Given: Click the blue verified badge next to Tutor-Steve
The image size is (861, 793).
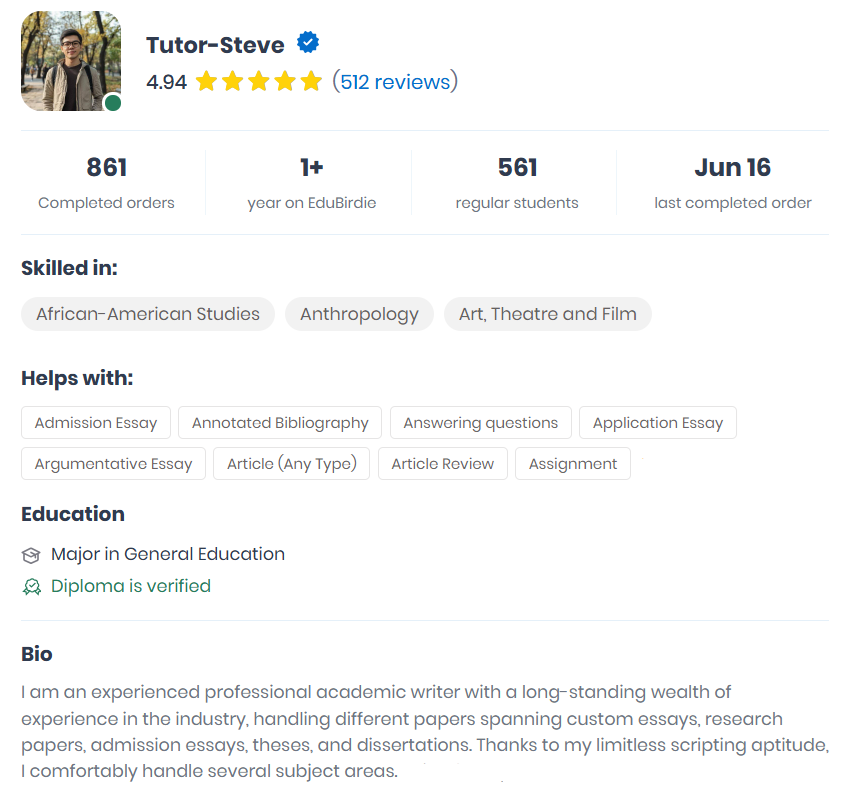Looking at the screenshot, I should pos(308,42).
